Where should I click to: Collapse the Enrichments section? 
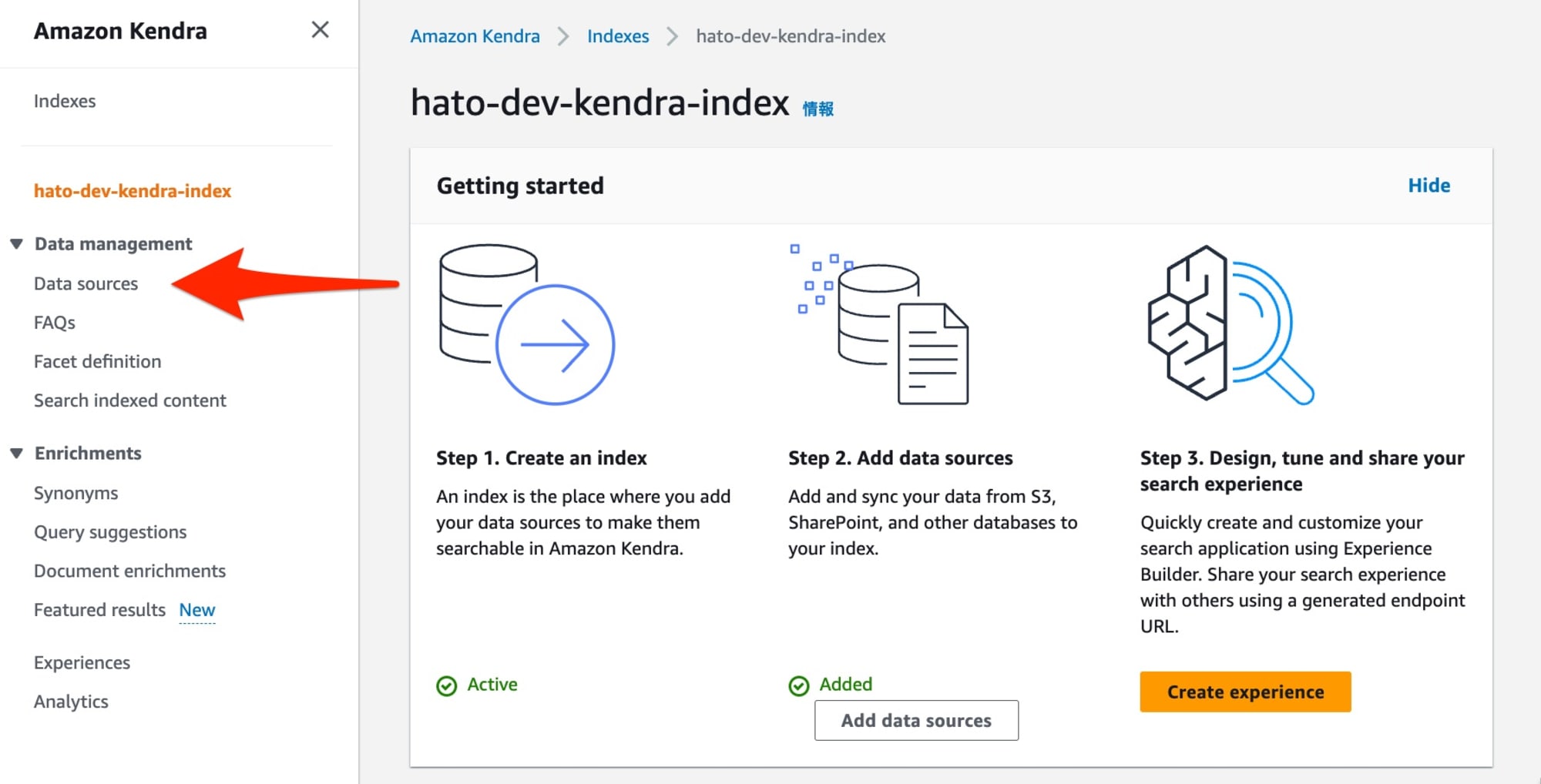16,454
